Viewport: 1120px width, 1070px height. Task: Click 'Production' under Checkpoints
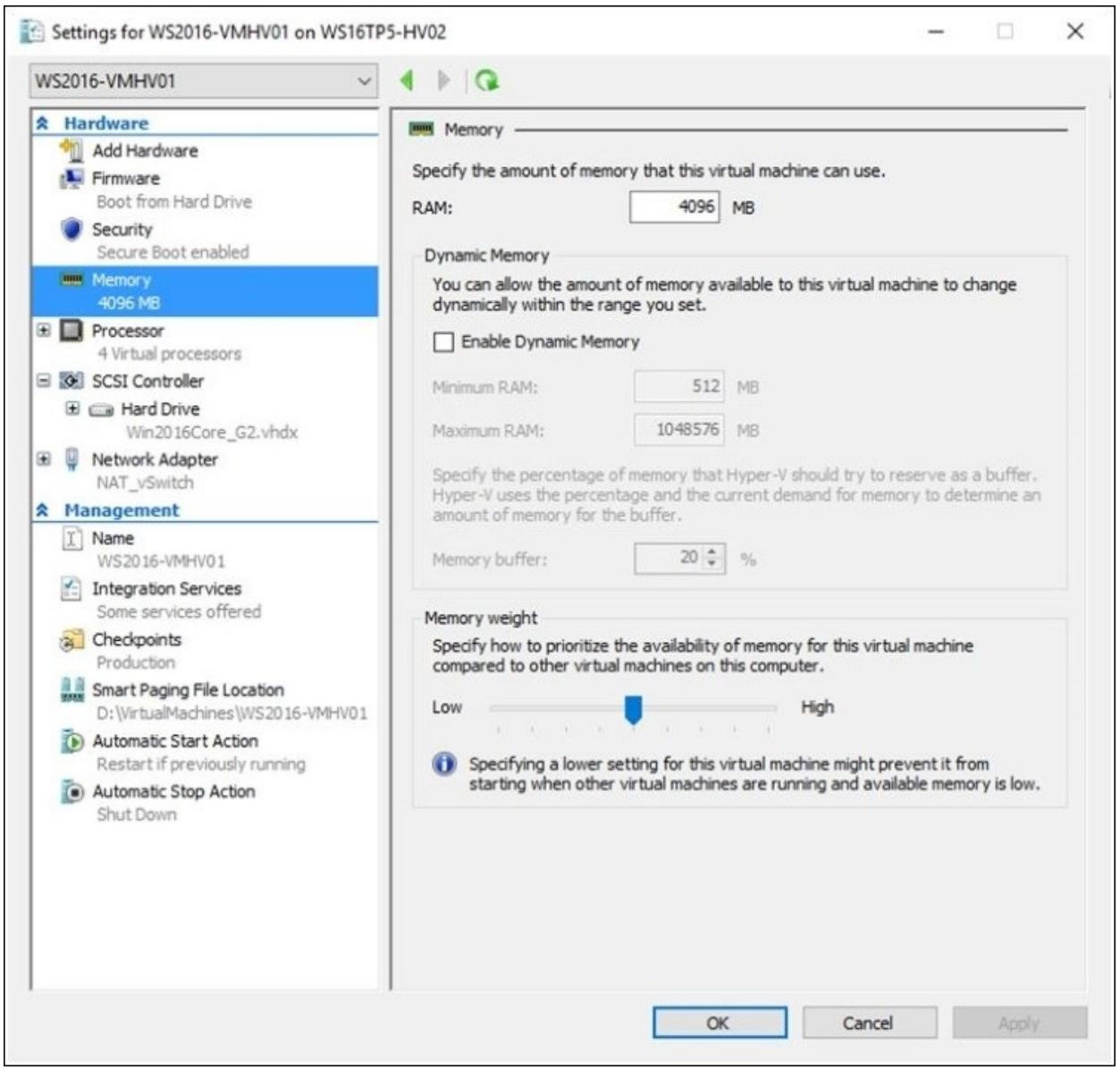click(x=136, y=662)
